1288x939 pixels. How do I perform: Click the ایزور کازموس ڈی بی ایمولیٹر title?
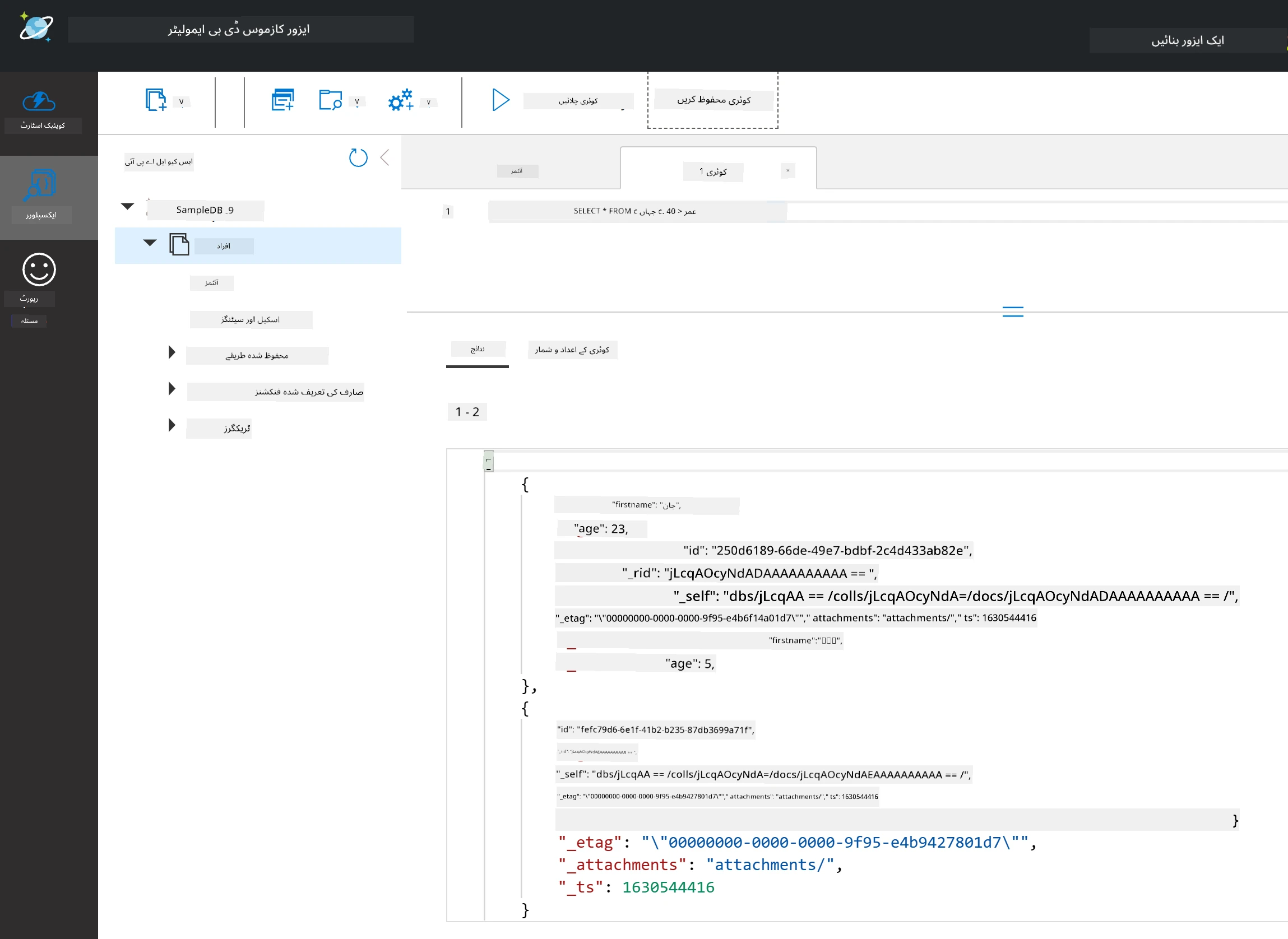coord(239,29)
